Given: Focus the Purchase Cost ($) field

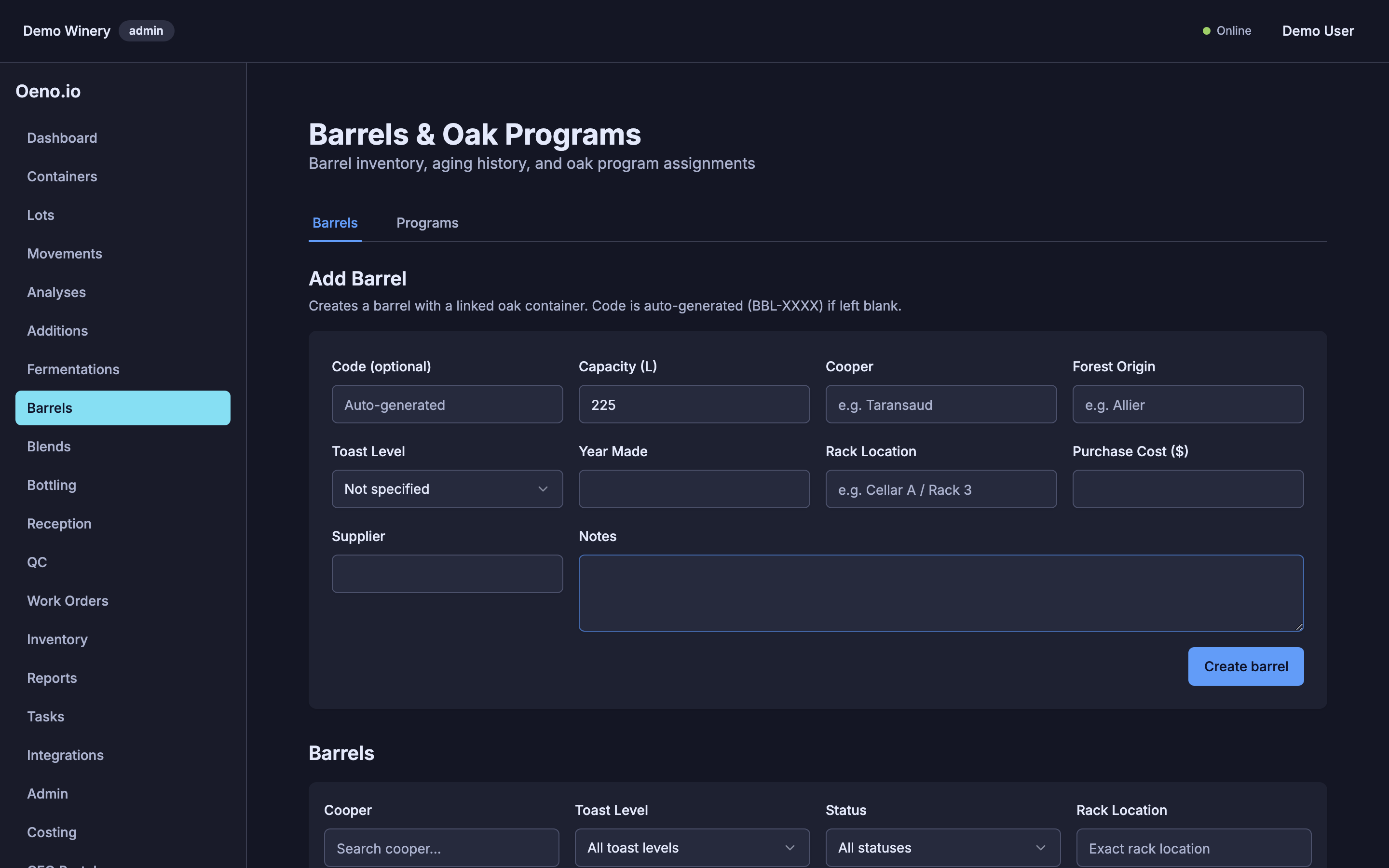Looking at the screenshot, I should pos(1188,488).
